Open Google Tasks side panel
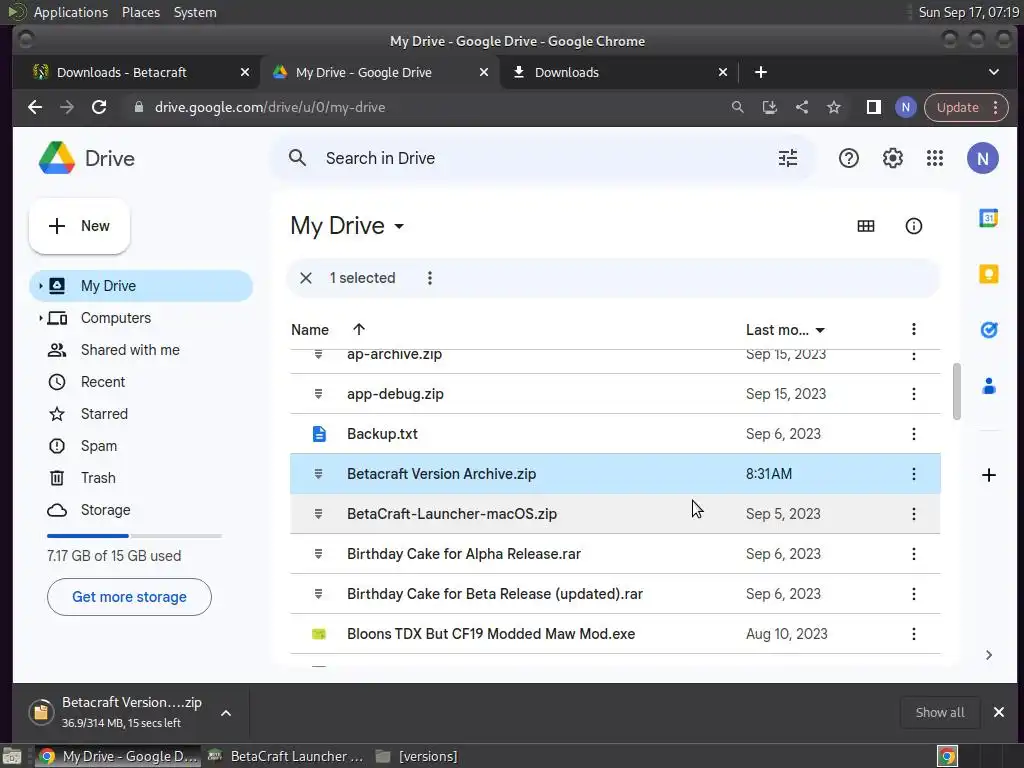Image resolution: width=1024 pixels, height=768 pixels. tap(988, 330)
